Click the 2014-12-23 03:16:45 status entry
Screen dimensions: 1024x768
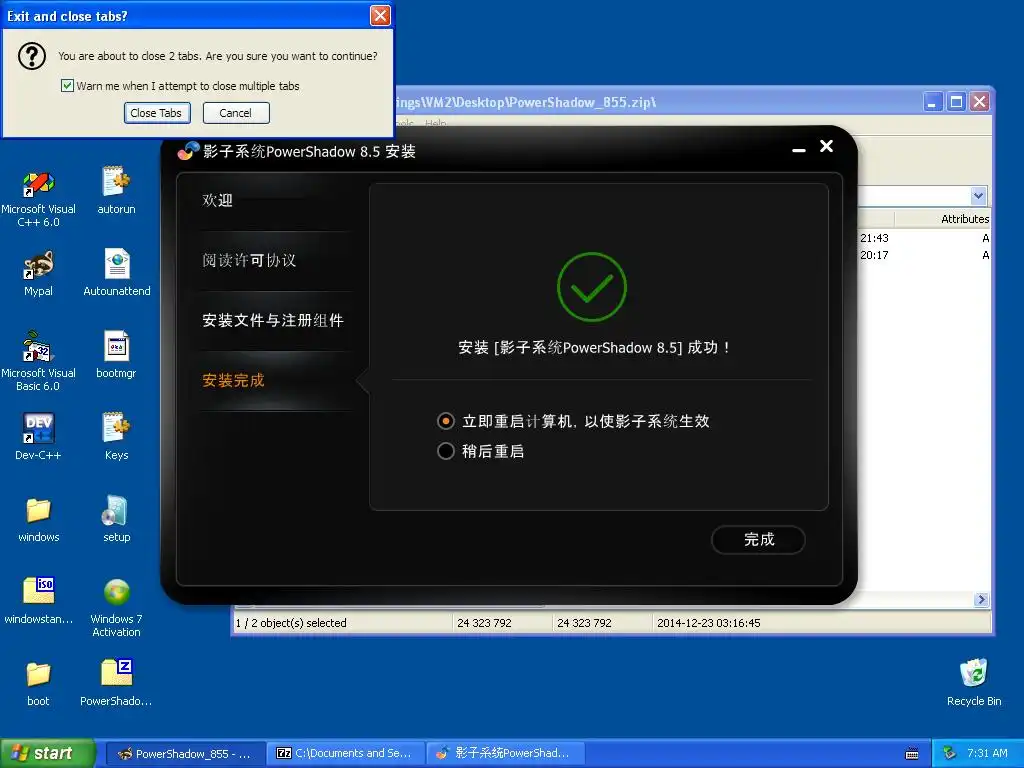[x=709, y=623]
